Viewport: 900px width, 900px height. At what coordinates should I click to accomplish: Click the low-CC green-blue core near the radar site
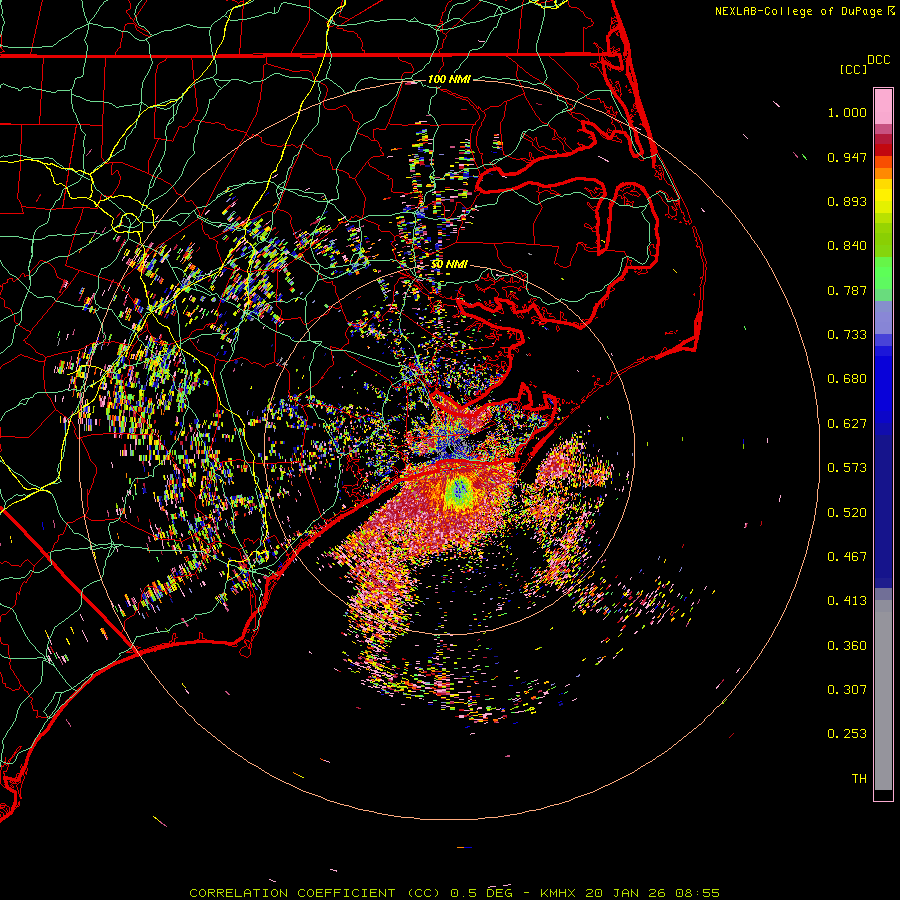pos(459,491)
